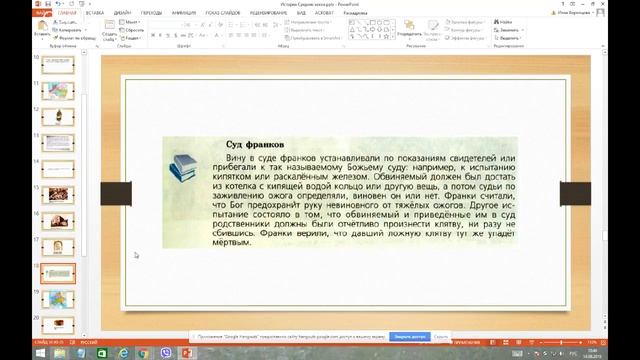The image size is (640, 360).
Task: Switch to Slide Sorter view in status bar
Action: point(506,342)
